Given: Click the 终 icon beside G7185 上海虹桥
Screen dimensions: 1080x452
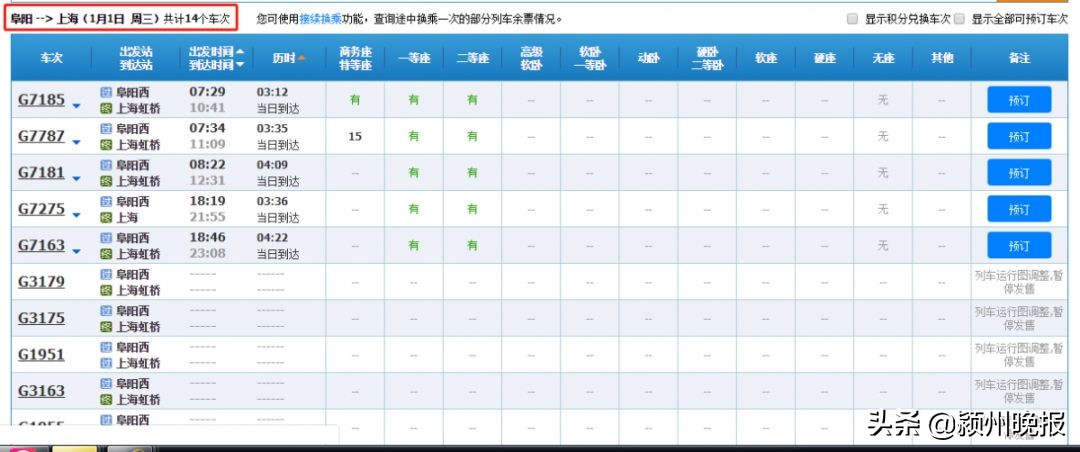Looking at the screenshot, I should [105, 108].
